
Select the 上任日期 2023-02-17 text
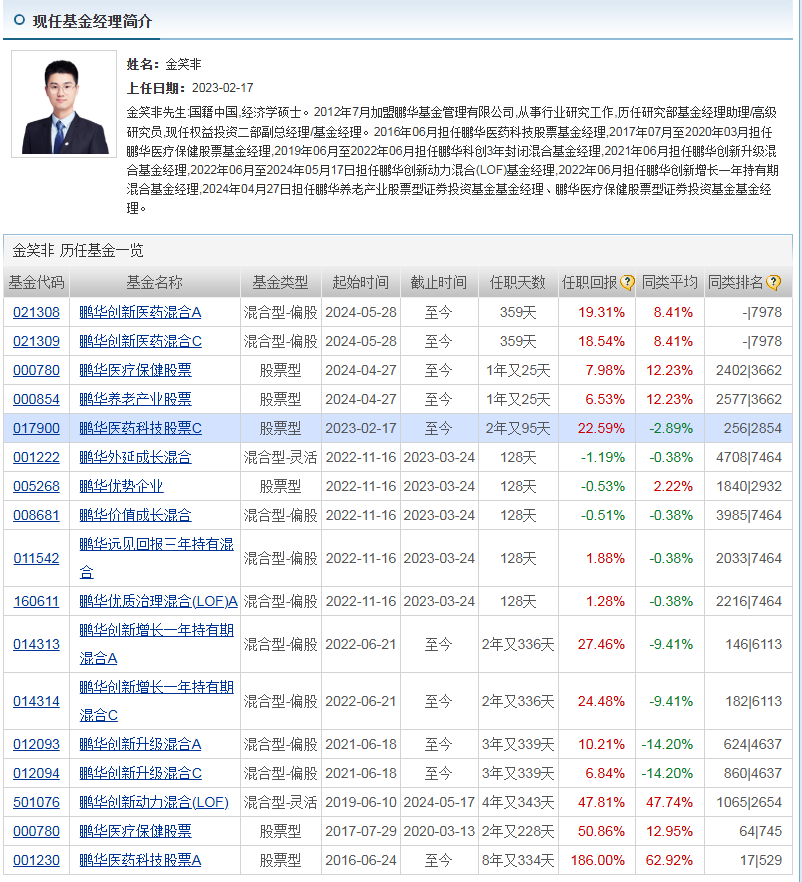[190, 88]
